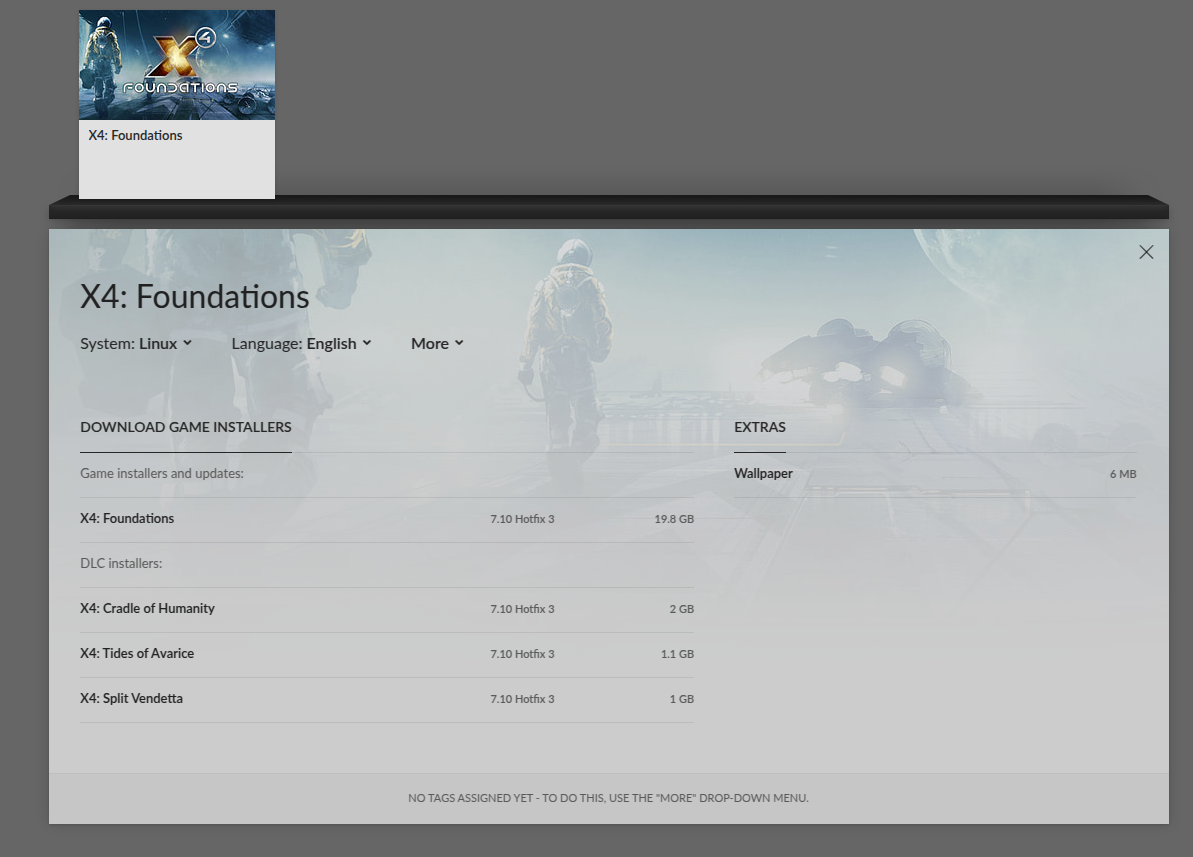The height and width of the screenshot is (857, 1193).
Task: Download the X4: Cradle of Humanity DLC installer
Action: [387, 609]
